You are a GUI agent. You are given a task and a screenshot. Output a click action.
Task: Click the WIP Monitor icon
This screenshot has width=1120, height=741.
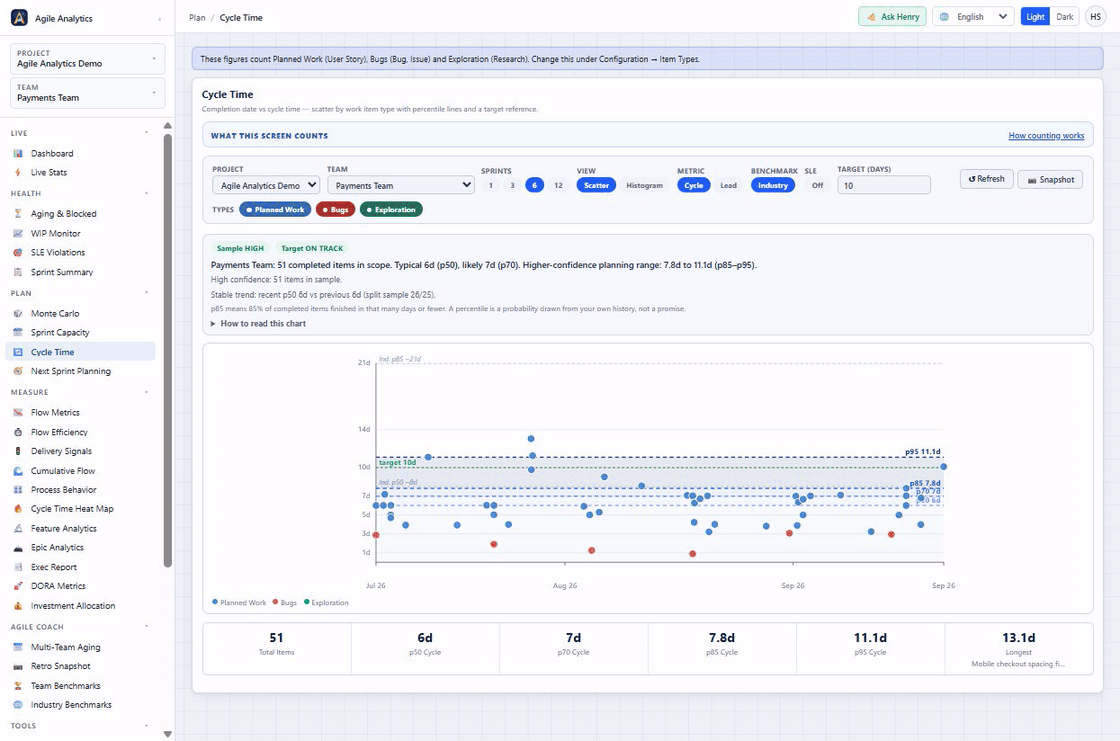click(18, 234)
